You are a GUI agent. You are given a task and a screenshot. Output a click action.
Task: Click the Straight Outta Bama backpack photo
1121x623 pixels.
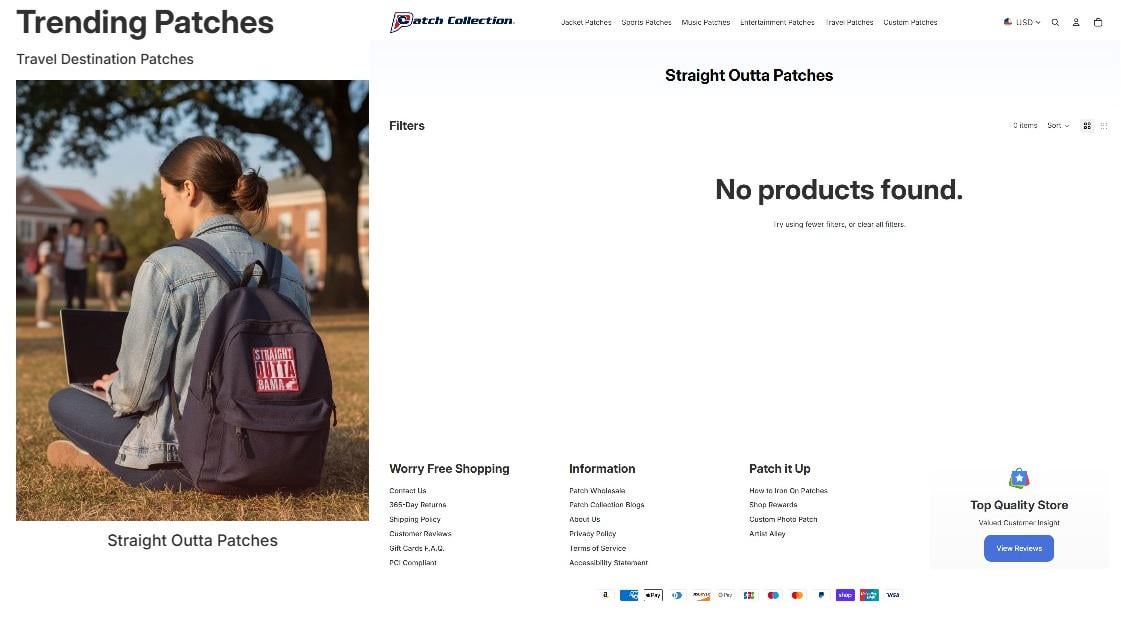click(x=192, y=300)
